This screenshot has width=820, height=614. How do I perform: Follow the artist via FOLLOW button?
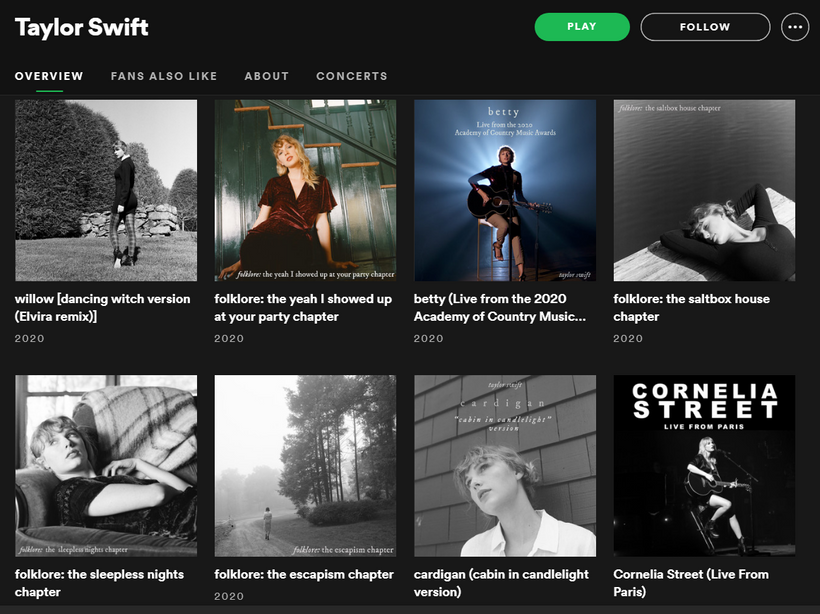(705, 27)
